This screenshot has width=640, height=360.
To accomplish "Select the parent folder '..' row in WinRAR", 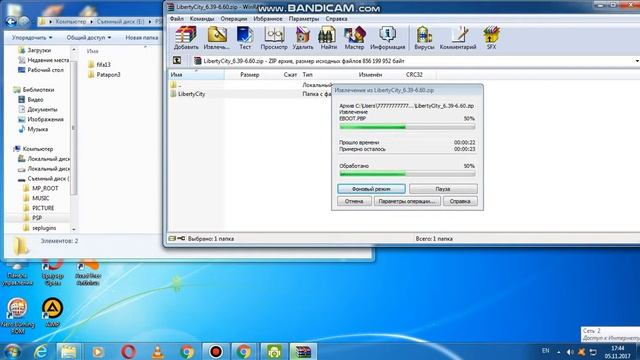I will tap(176, 85).
